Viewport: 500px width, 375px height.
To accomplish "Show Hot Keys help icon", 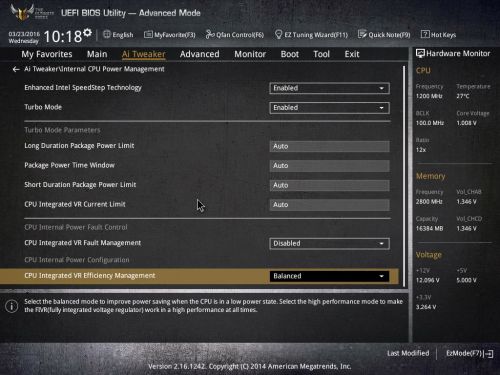I will click(x=425, y=34).
